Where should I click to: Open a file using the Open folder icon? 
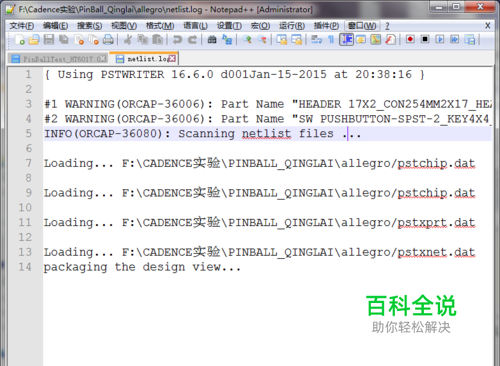click(x=34, y=40)
